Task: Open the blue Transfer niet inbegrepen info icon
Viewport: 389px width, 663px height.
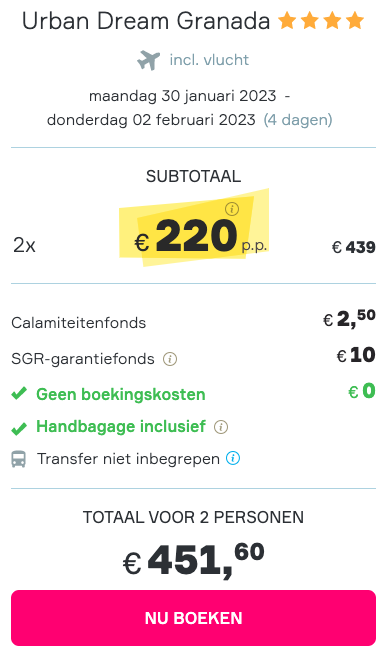Action: pos(233,458)
